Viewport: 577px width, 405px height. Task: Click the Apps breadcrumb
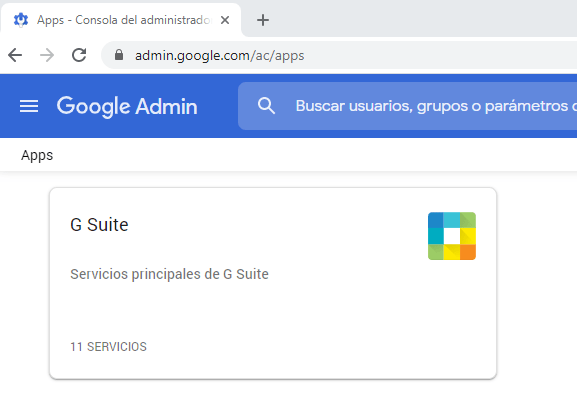[37, 155]
